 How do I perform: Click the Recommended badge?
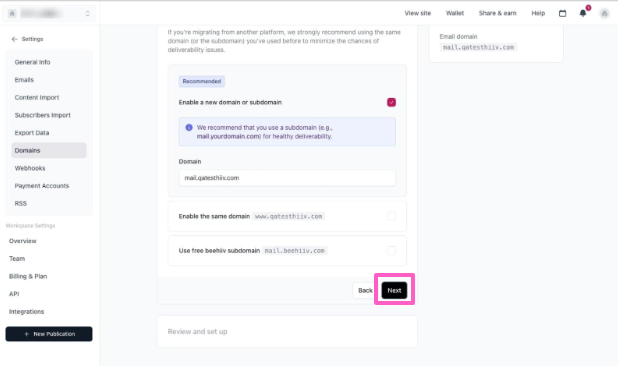(202, 82)
